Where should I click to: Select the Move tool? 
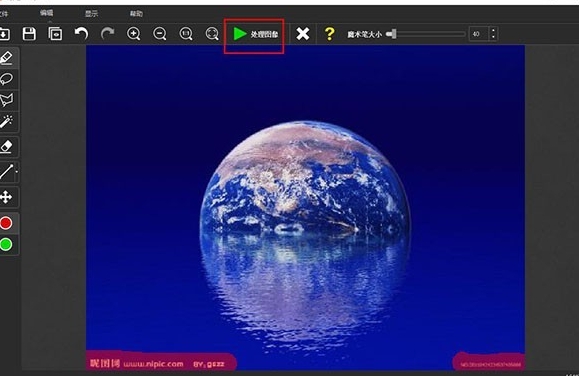[x=6, y=197]
